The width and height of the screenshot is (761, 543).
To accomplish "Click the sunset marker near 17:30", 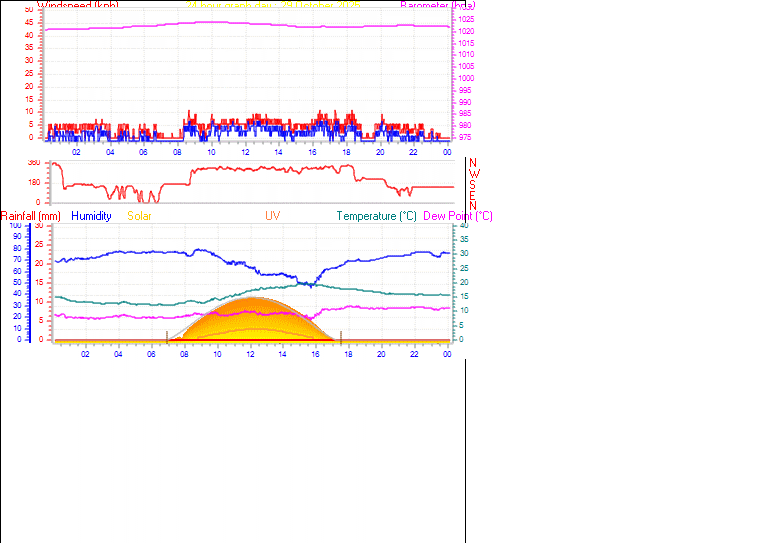I will [x=341, y=337].
